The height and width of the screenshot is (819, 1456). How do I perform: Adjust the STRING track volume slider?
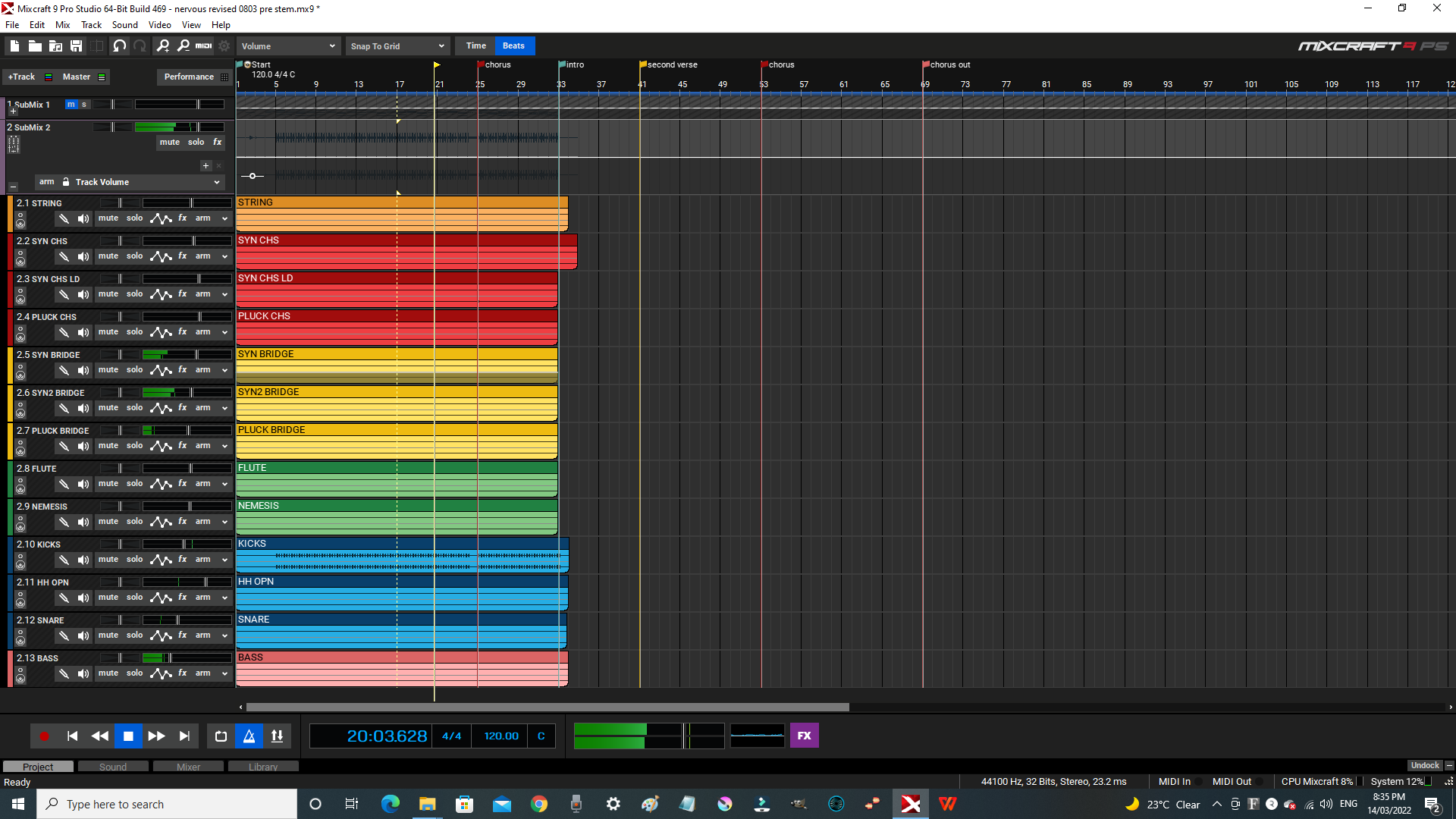pyautogui.click(x=187, y=203)
